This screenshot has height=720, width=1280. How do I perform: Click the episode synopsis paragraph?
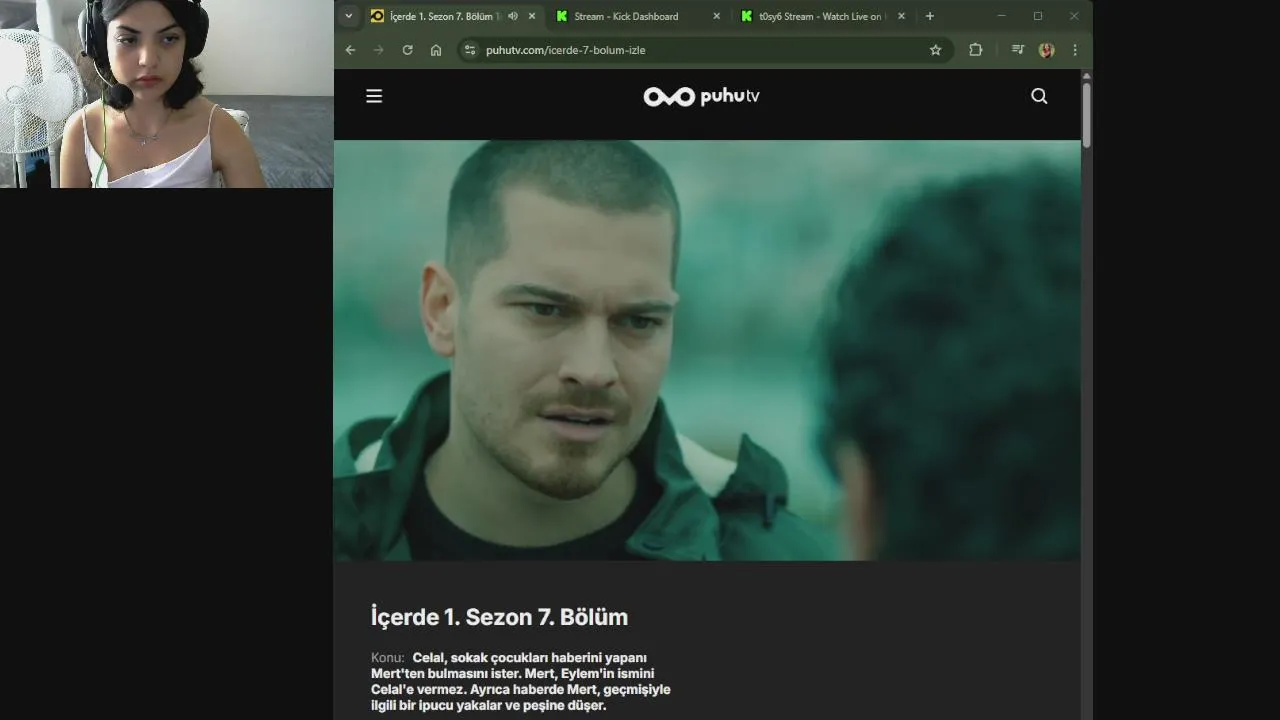[x=520, y=681]
